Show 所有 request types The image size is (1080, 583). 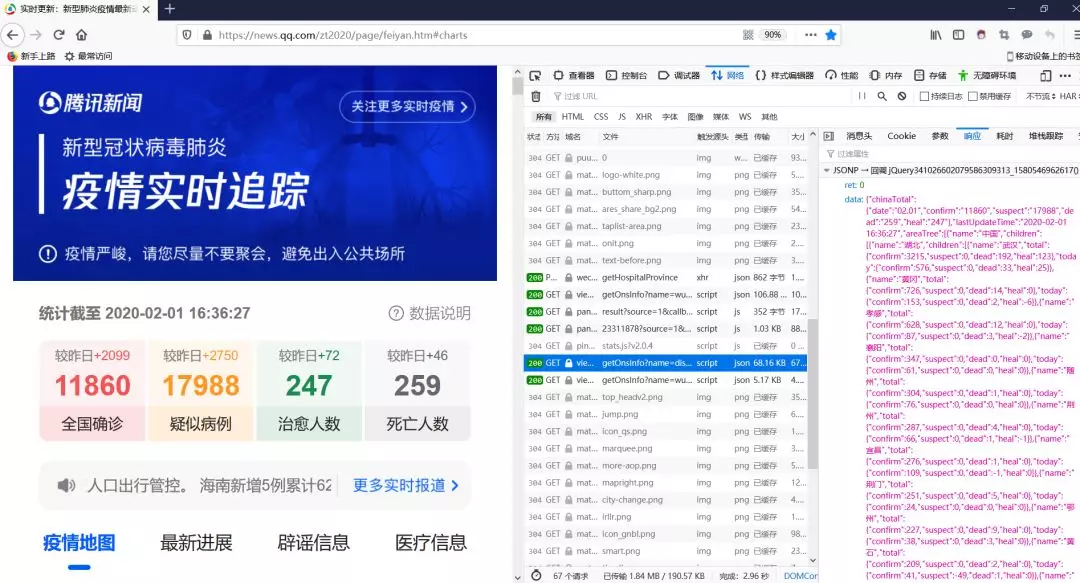pos(544,116)
